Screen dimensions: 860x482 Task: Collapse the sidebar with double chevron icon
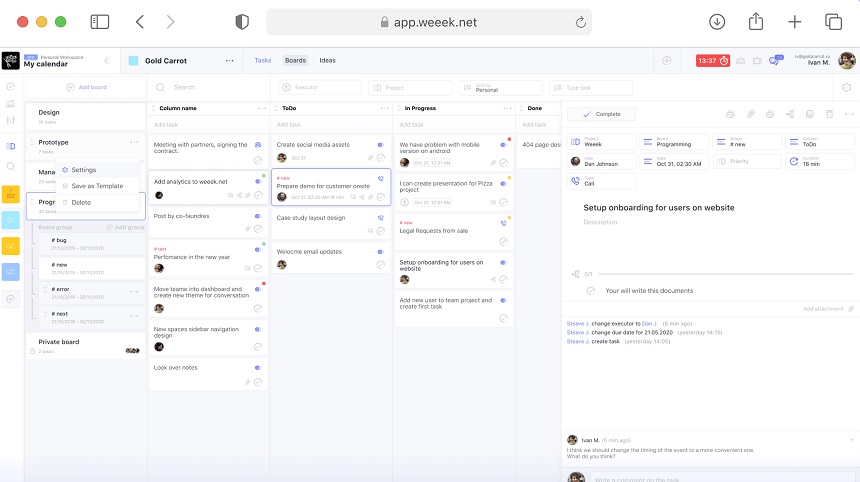tap(107, 61)
